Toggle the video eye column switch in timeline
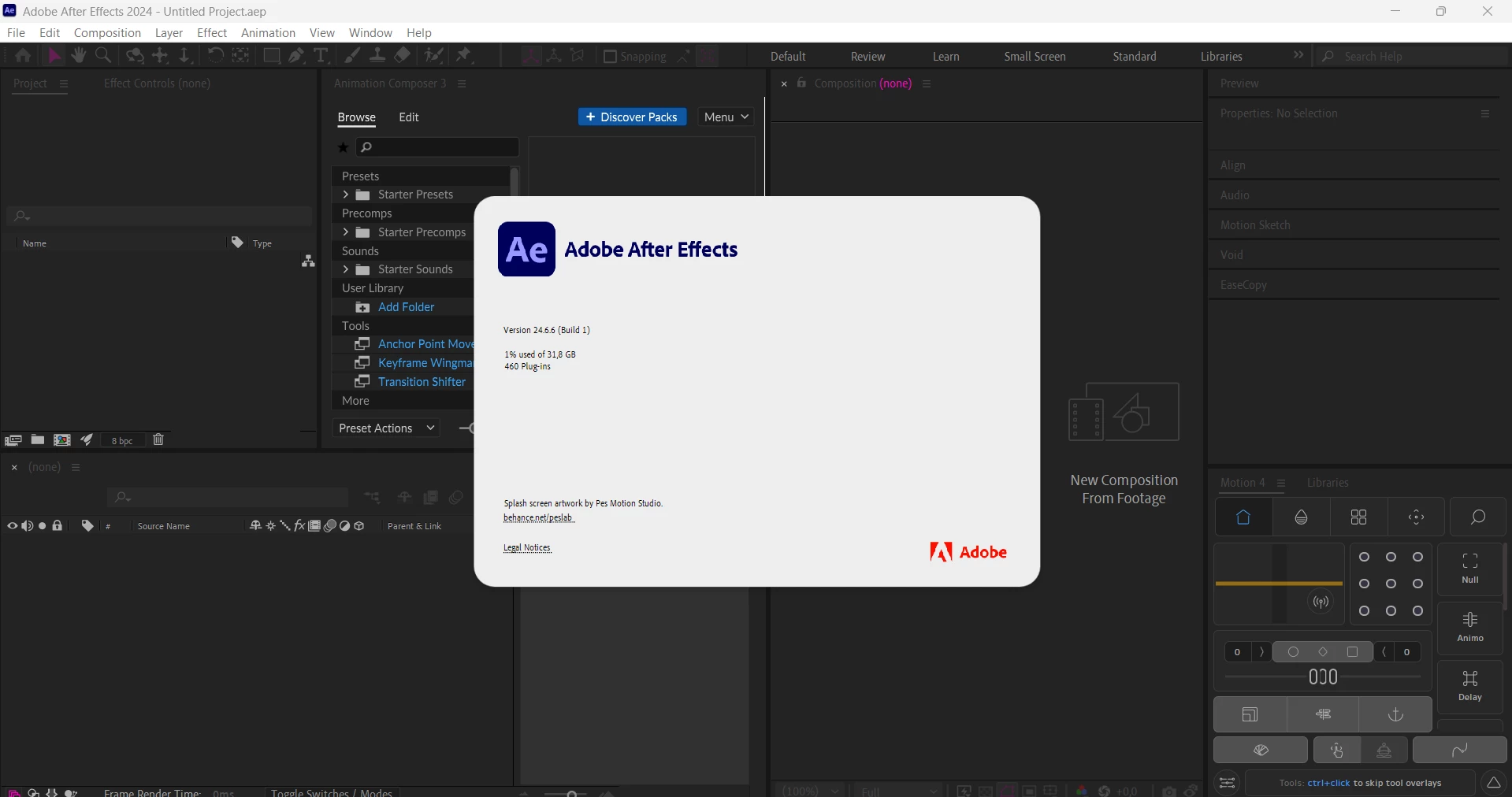This screenshot has height=797, width=1512. 12,525
